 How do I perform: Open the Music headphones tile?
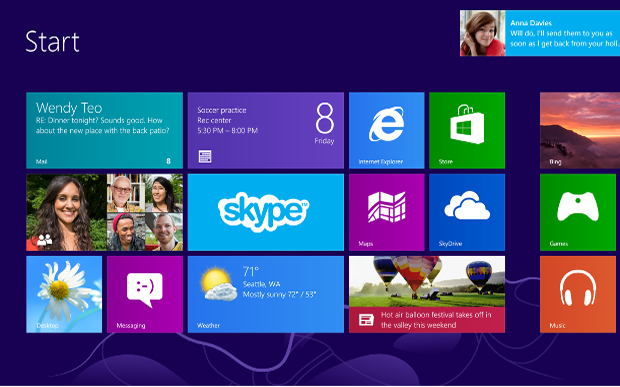point(578,294)
